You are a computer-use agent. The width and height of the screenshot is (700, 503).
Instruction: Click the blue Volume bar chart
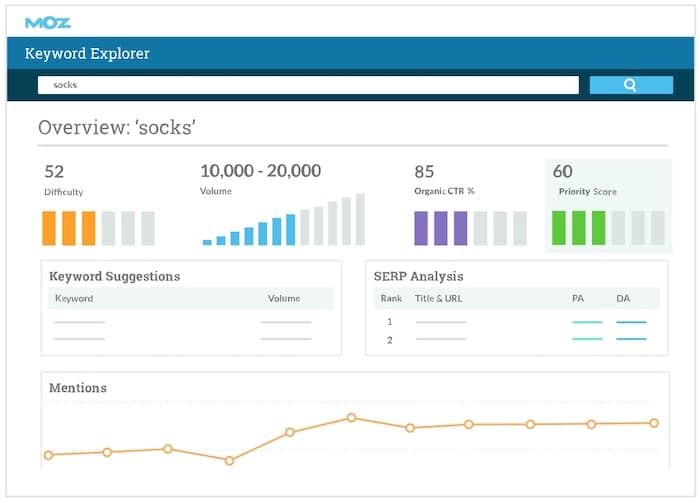pos(283,222)
